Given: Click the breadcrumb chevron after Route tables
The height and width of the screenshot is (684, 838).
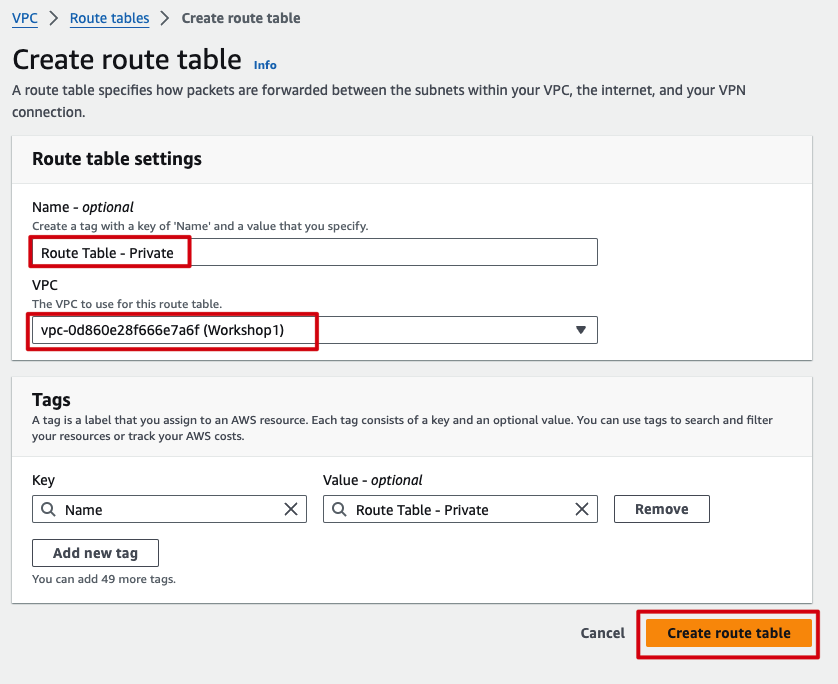Looking at the screenshot, I should [166, 18].
